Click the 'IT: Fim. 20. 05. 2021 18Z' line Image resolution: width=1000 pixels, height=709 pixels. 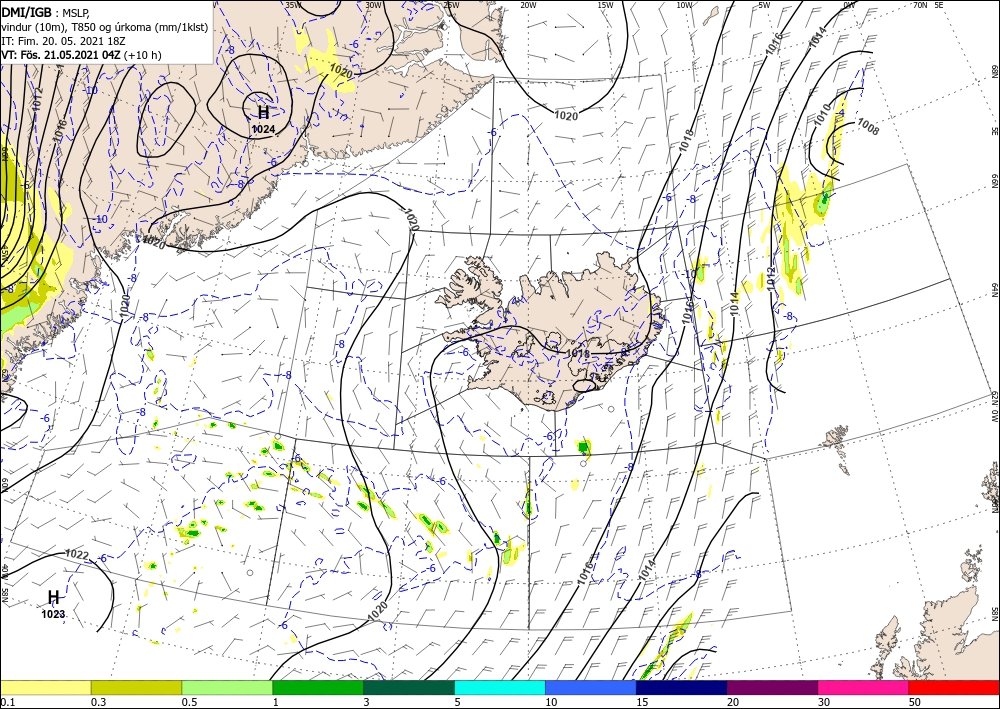pyautogui.click(x=63, y=41)
